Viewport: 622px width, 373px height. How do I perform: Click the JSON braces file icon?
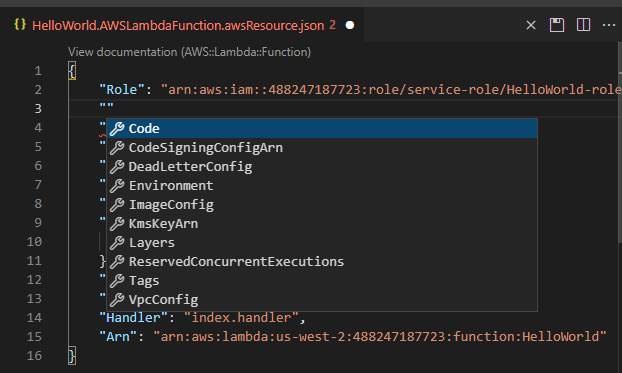point(20,25)
